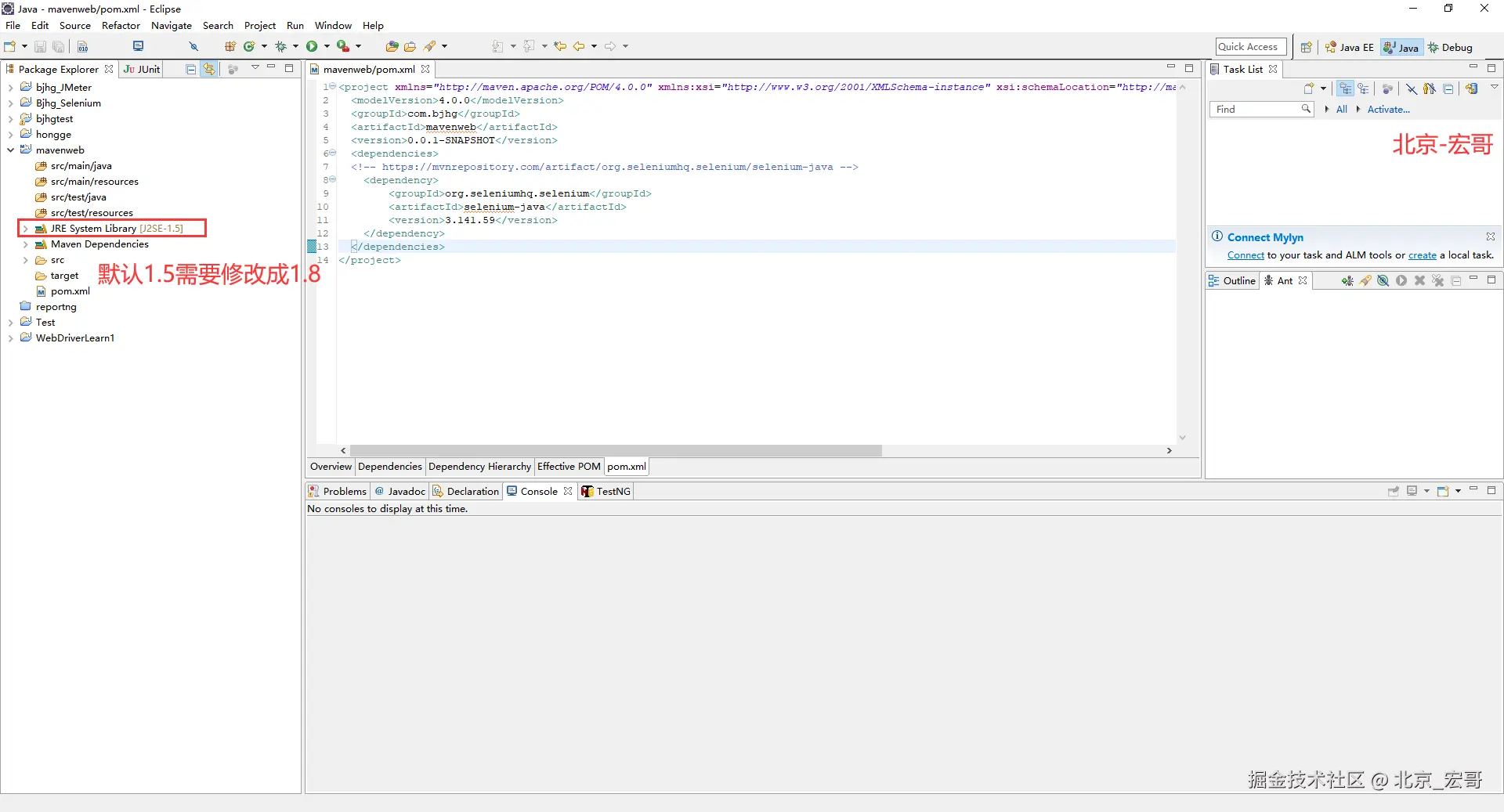1504x812 pixels.
Task: Collapse All in Task List toolbar
Action: pos(1448,89)
